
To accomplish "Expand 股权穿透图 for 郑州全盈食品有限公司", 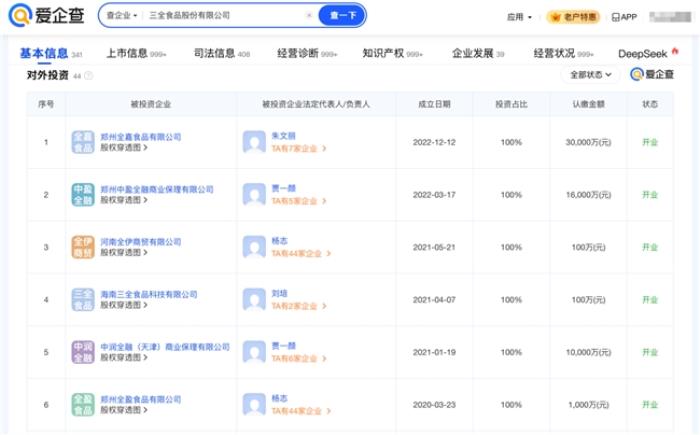I will [124, 410].
